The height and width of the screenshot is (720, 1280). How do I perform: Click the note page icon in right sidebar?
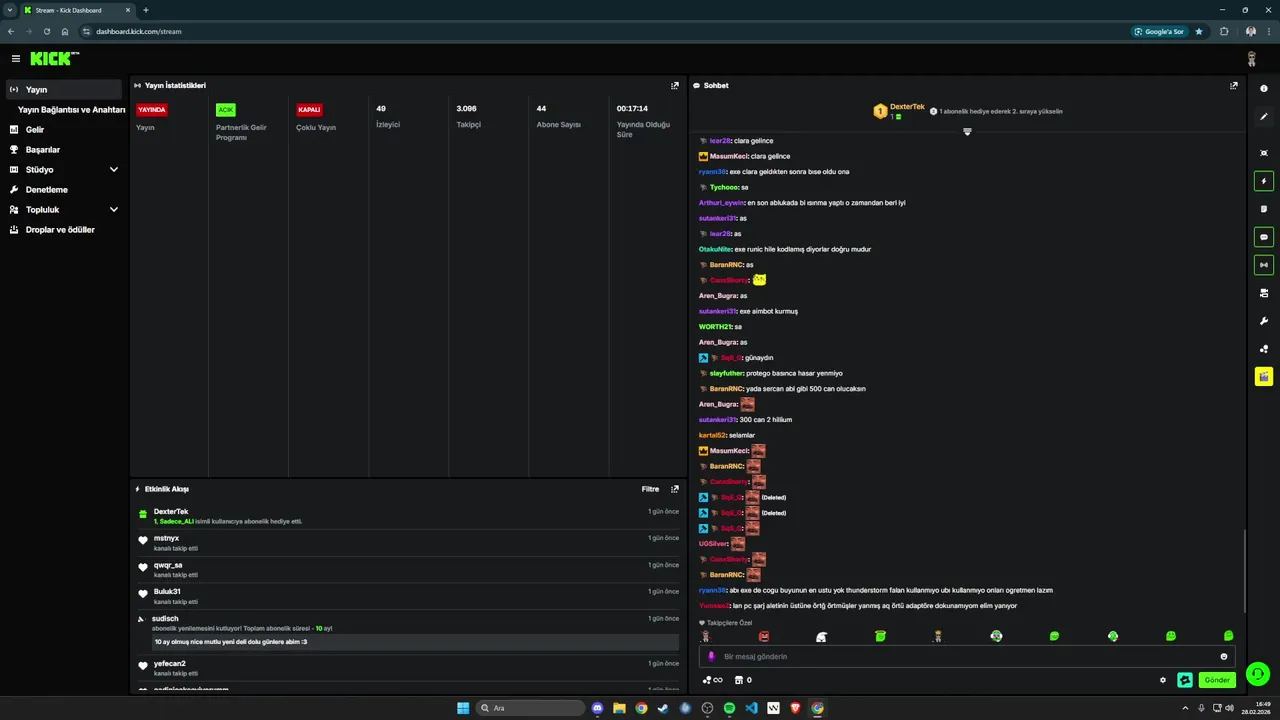pyautogui.click(x=1264, y=209)
